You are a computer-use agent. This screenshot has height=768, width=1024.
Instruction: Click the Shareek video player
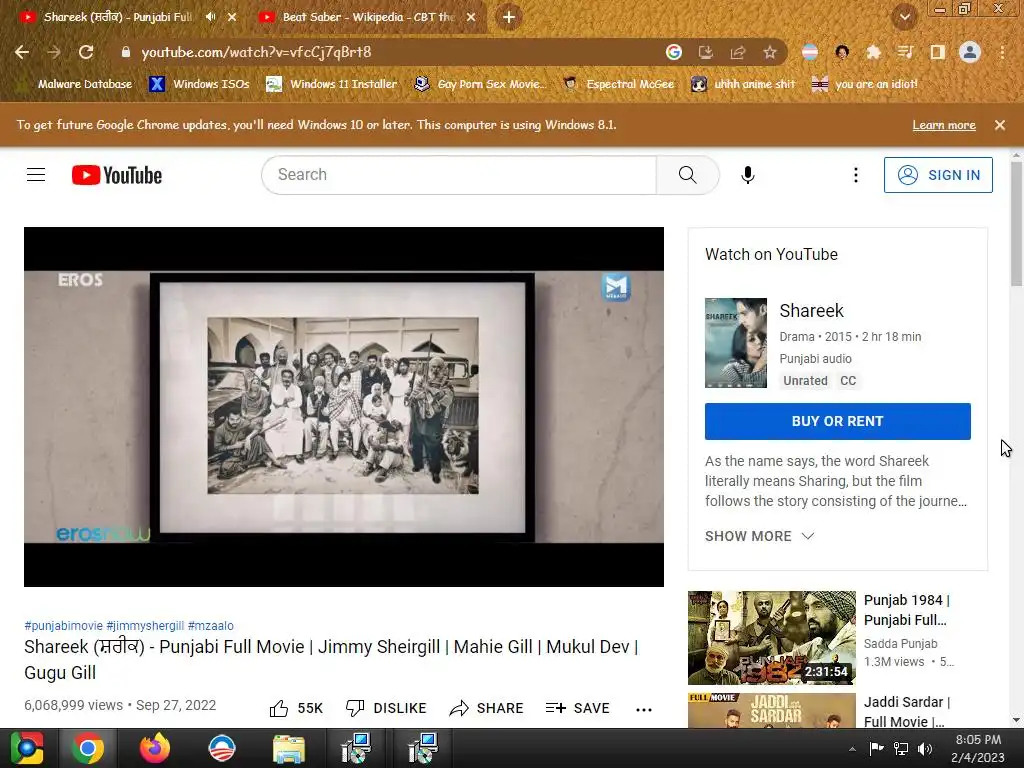[x=344, y=407]
